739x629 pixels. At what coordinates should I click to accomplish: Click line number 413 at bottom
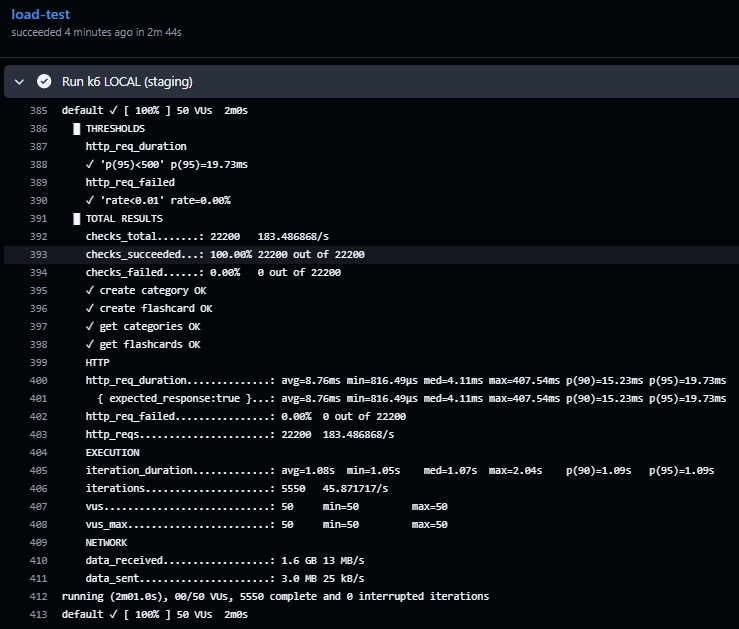39,615
